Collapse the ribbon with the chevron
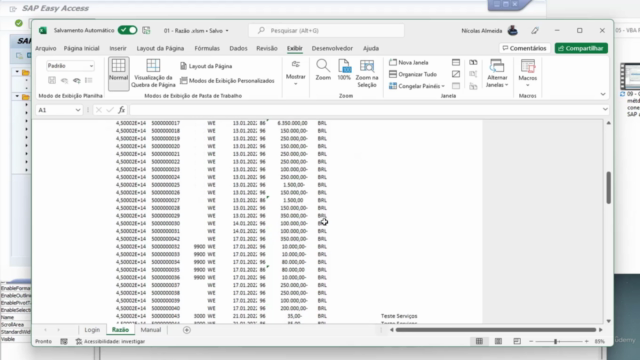The image size is (640, 360). pos(603,94)
